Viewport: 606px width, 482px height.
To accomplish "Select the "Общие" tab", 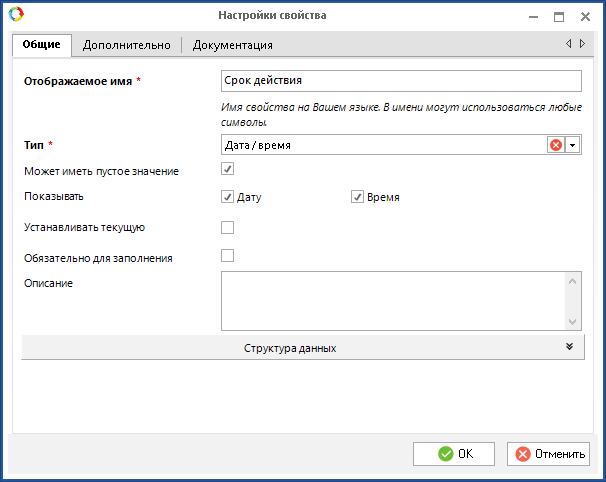I will pos(42,45).
